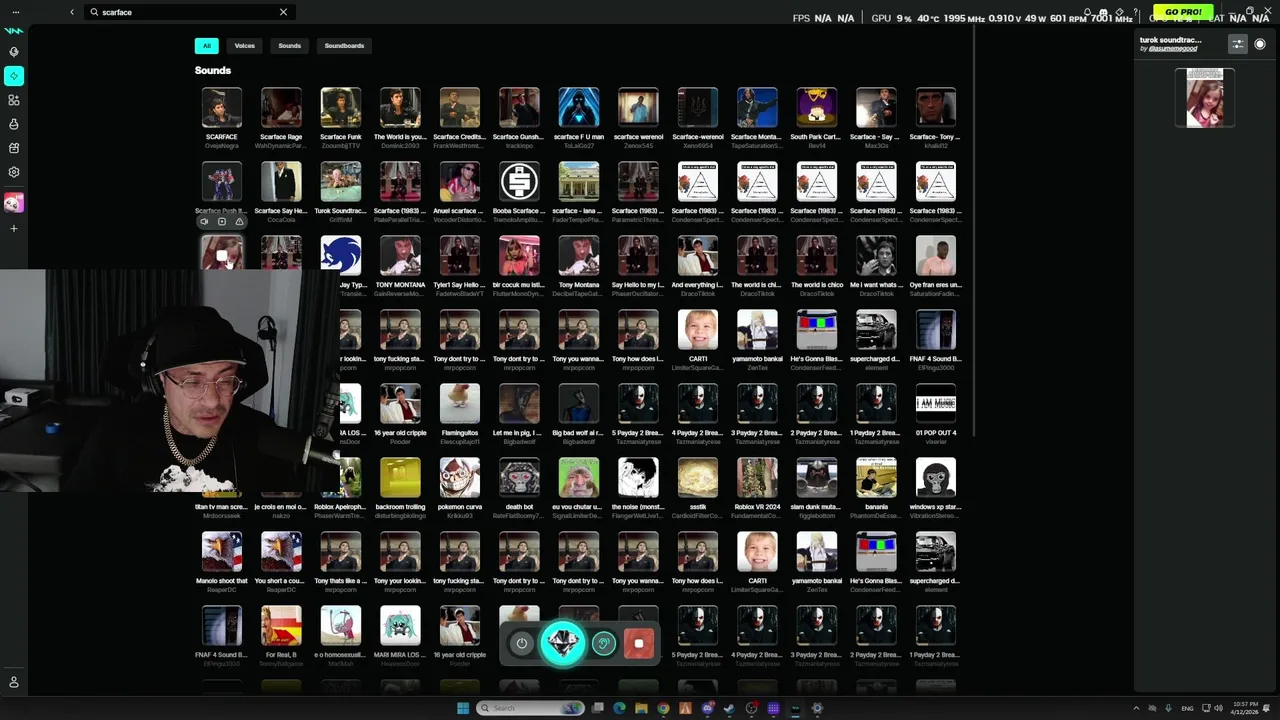Open the Soundboard sidebar icon
The image size is (1280, 720).
click(14, 100)
